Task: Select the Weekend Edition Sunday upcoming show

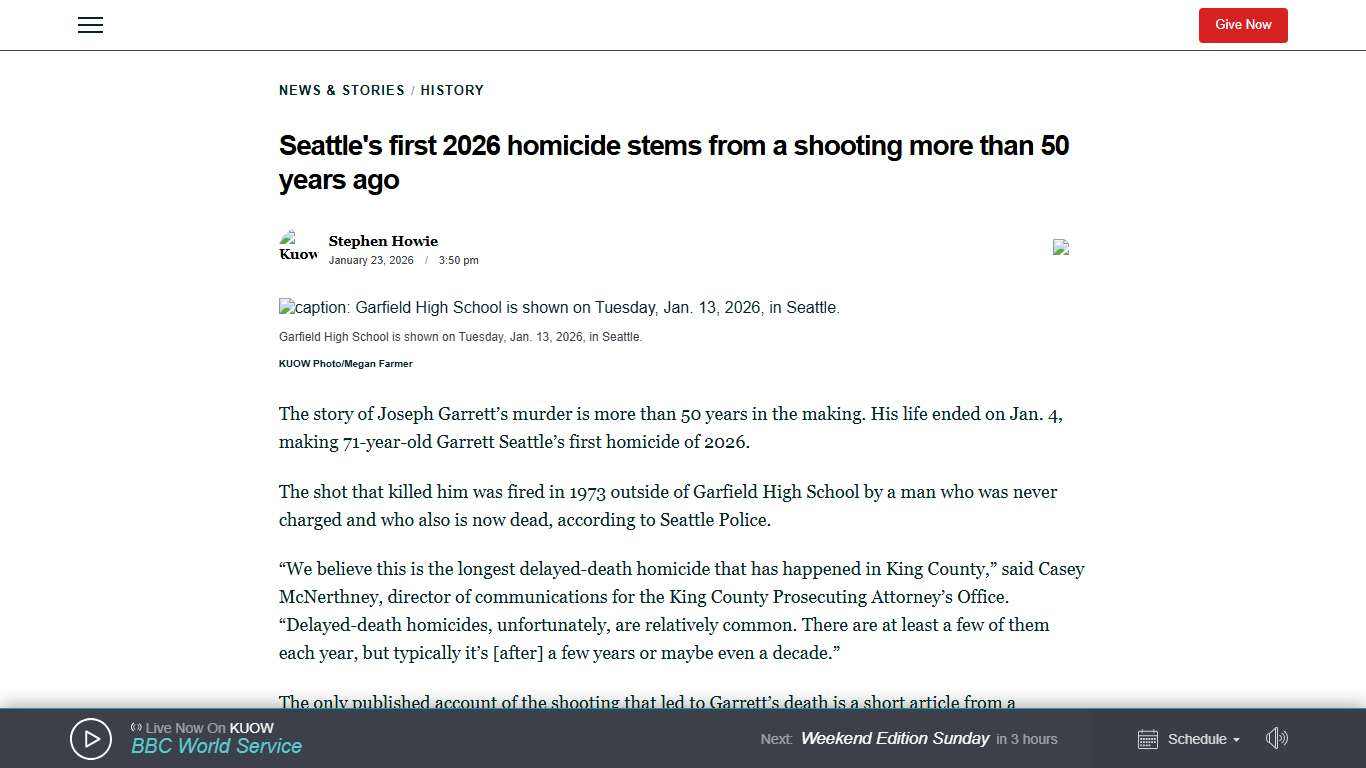Action: [895, 738]
